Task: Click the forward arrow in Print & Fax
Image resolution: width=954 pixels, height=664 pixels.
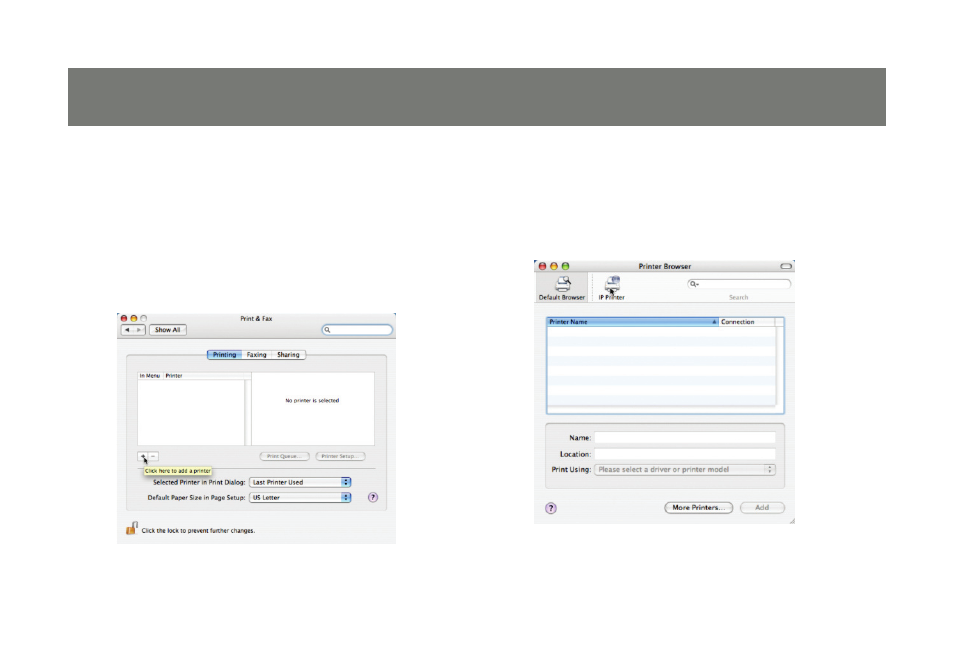Action: pos(139,330)
